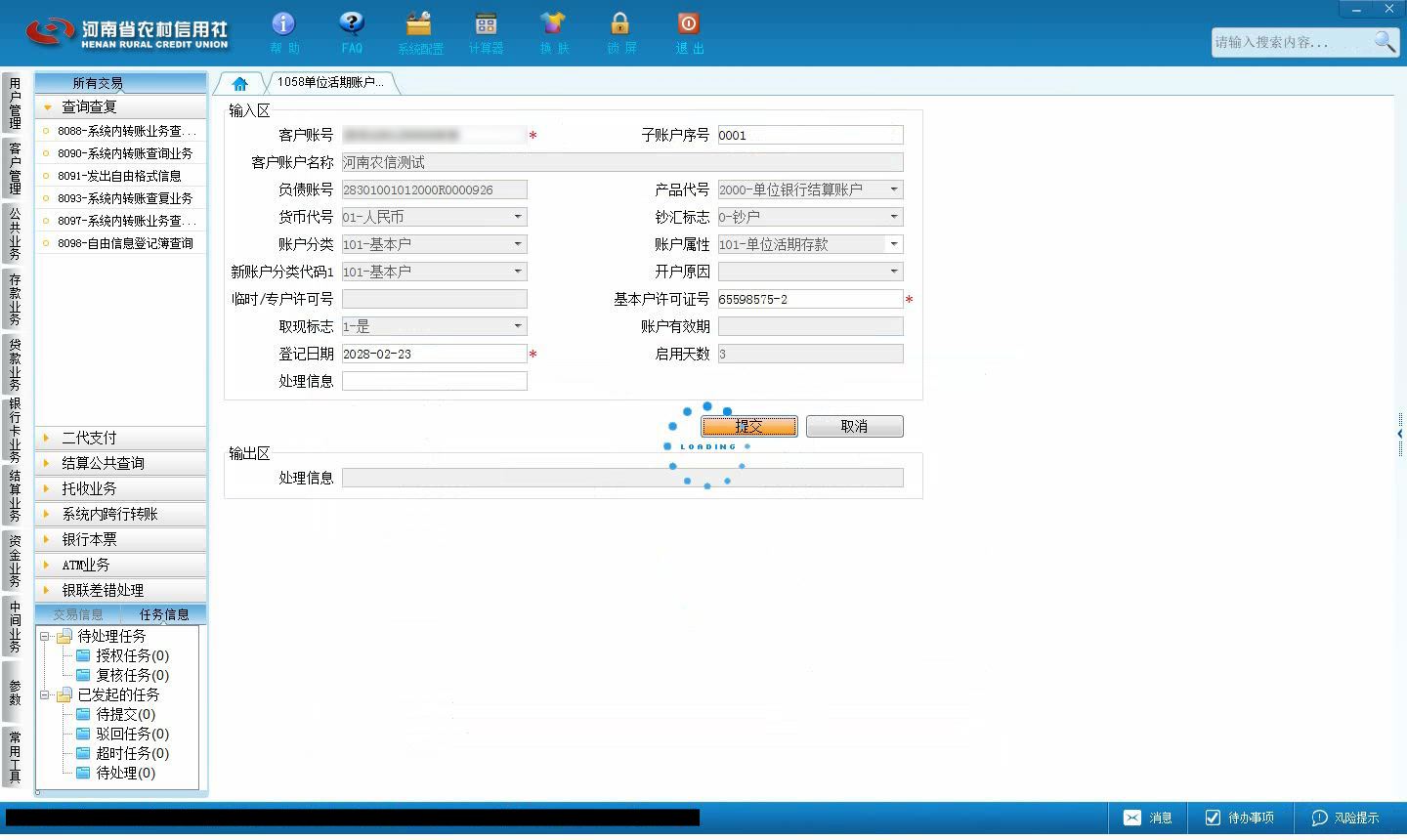This screenshot has height=840, width=1407.
Task: Launch the 计算器 calculator tool
Action: click(486, 32)
